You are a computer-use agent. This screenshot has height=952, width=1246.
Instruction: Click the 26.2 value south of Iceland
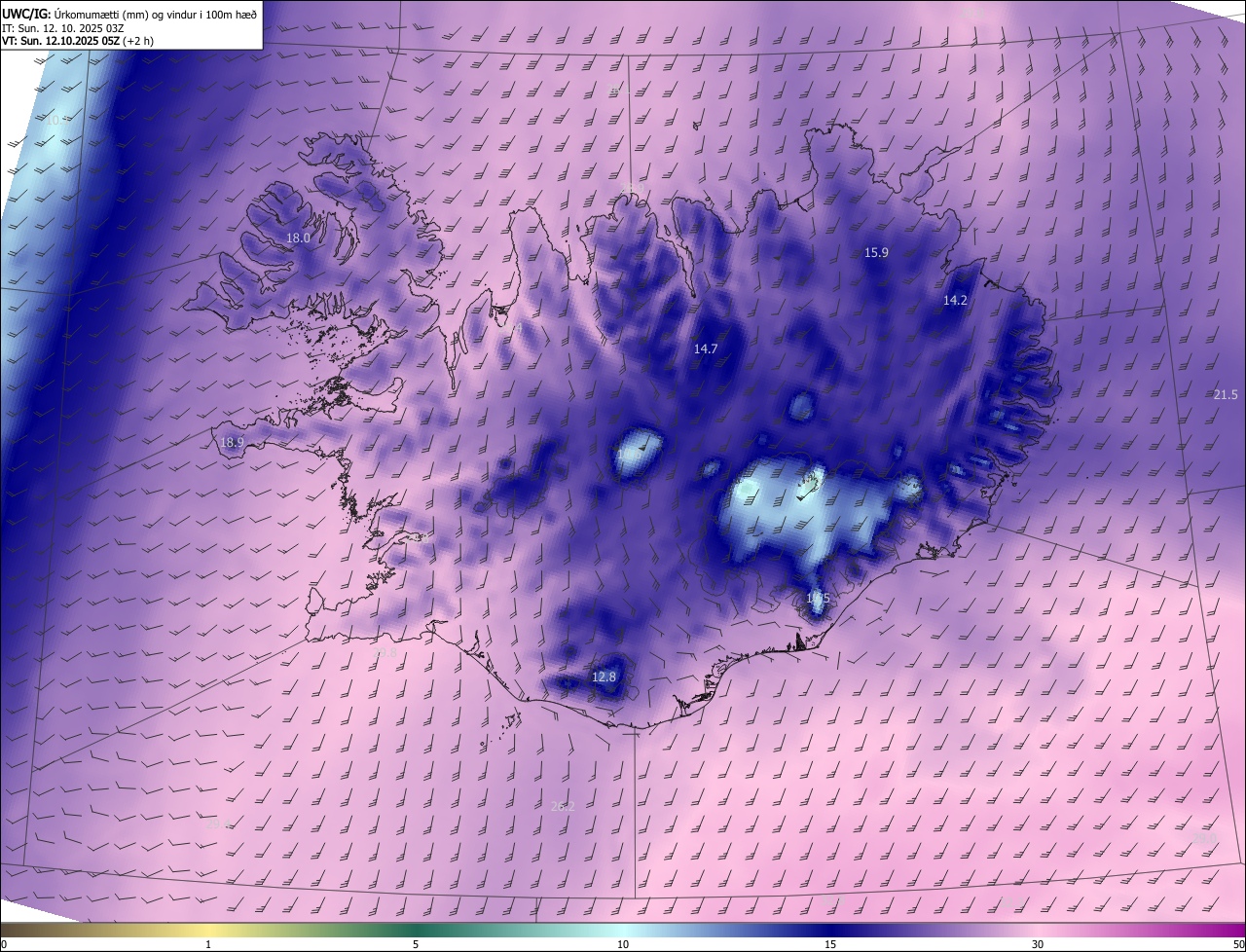(x=563, y=806)
